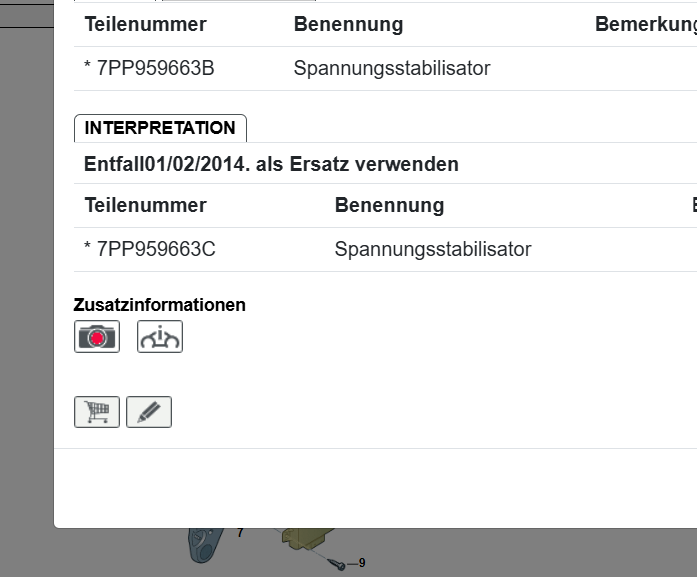697x577 pixels.
Task: Select the INTERPRETATION tab
Action: pyautogui.click(x=160, y=128)
